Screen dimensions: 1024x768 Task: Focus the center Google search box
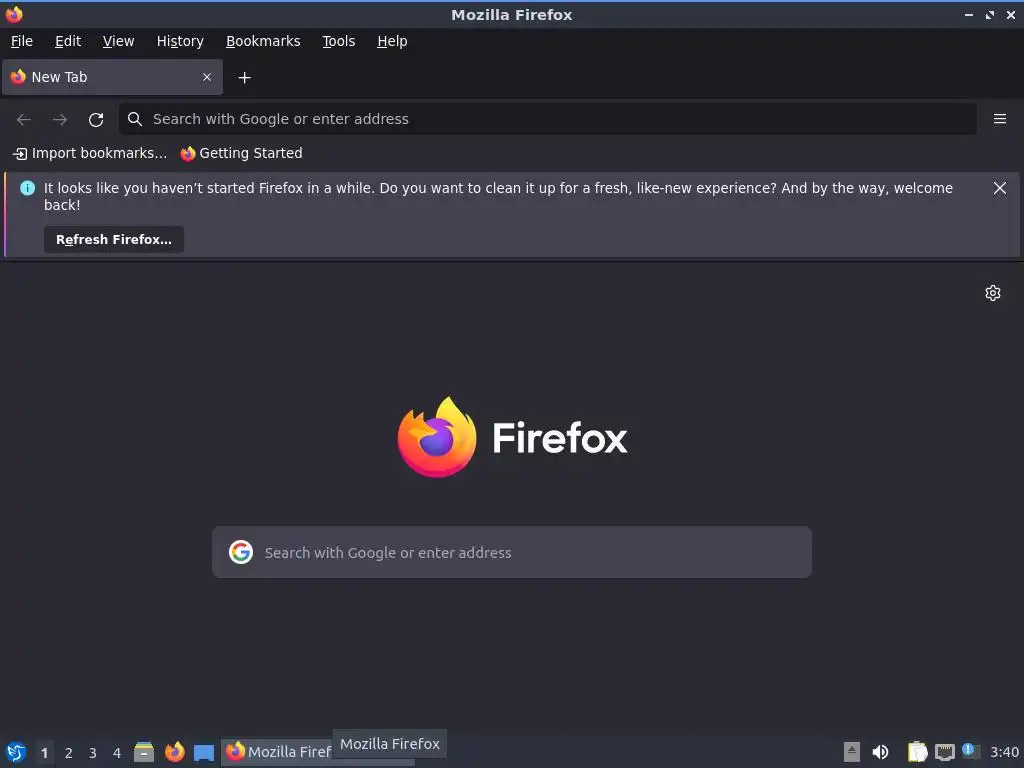pyautogui.click(x=512, y=552)
